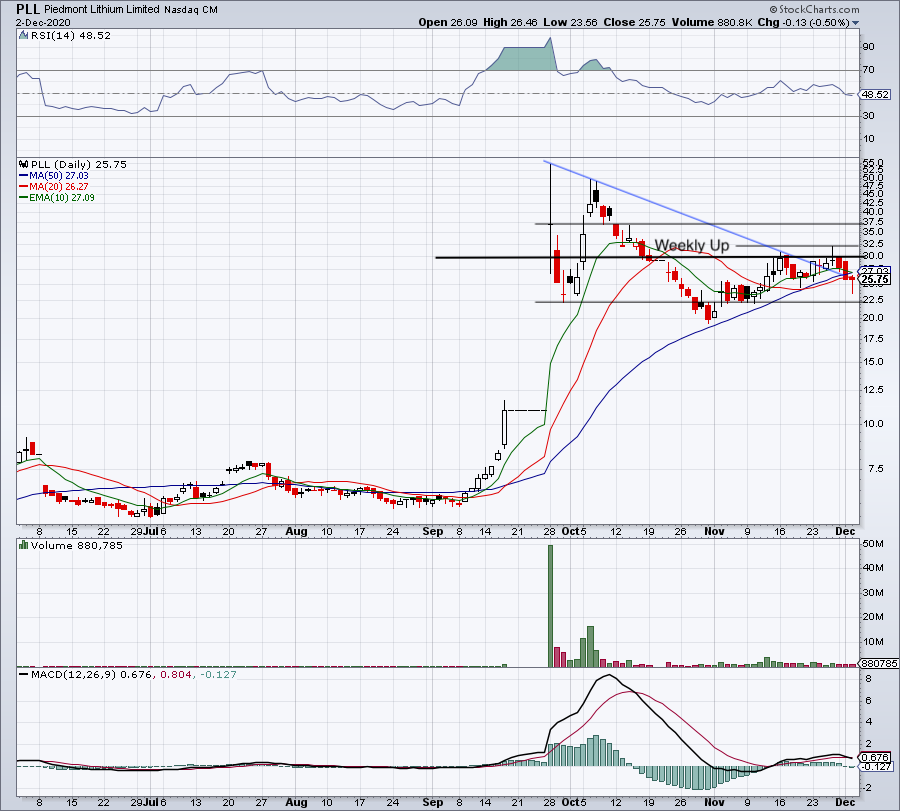Click the 55.0 label on price axis
The image size is (900, 811).
[873, 163]
